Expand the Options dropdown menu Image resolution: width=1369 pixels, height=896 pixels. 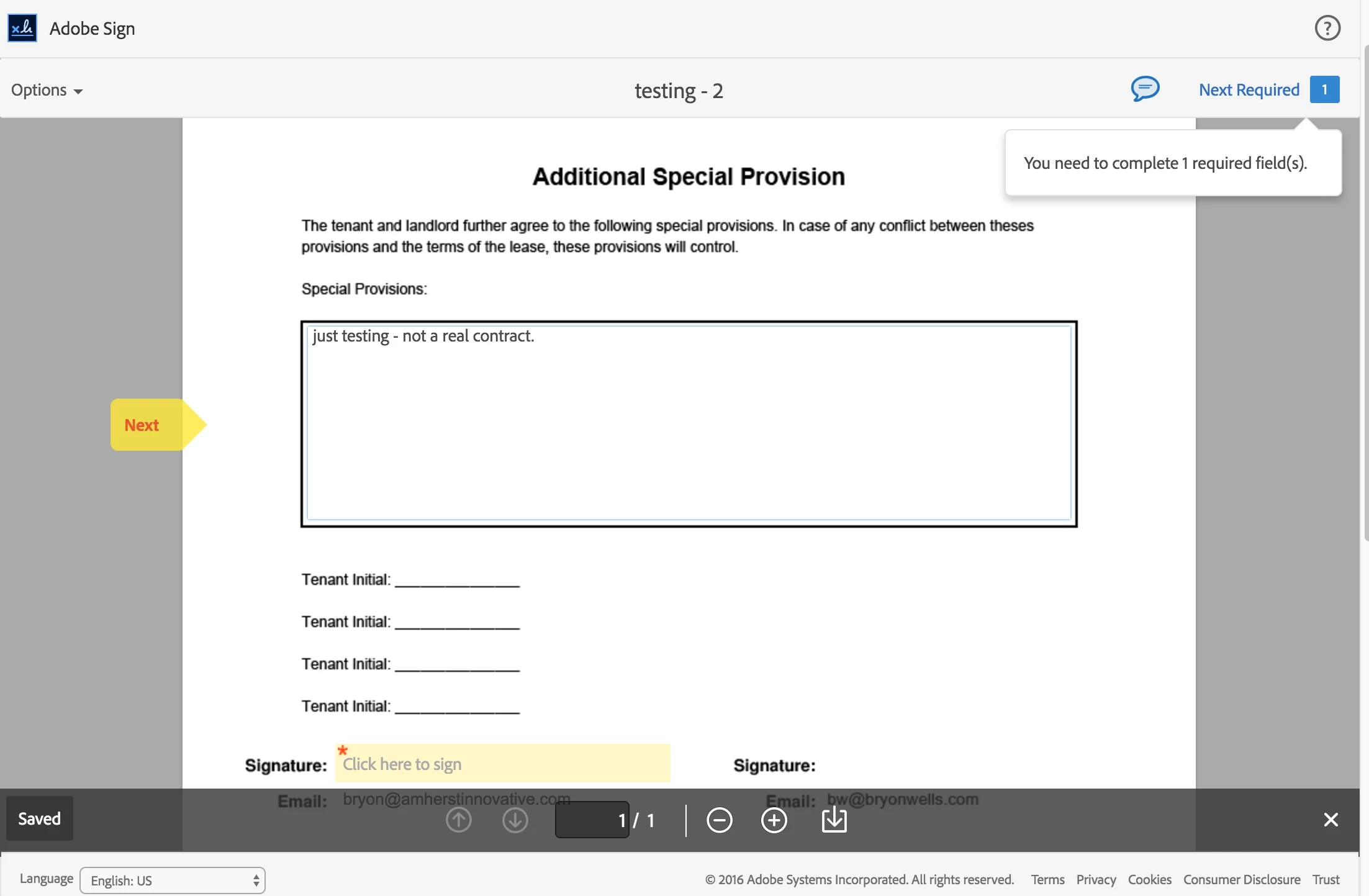point(47,90)
